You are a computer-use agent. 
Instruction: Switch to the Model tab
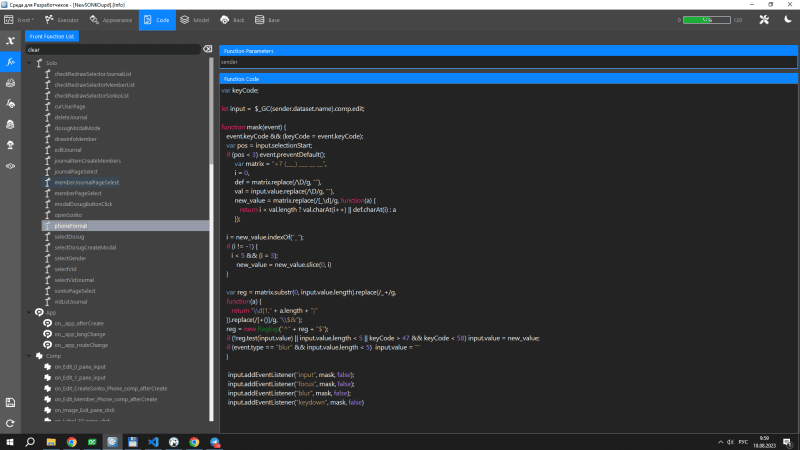tap(196, 19)
